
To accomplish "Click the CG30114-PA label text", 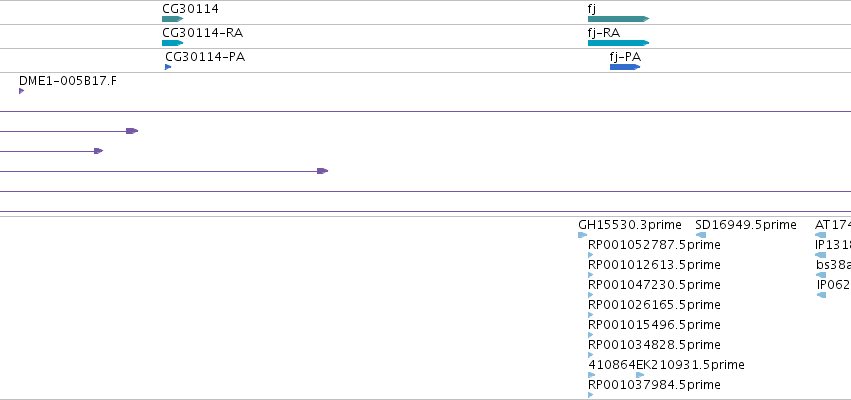I will click(x=205, y=56).
